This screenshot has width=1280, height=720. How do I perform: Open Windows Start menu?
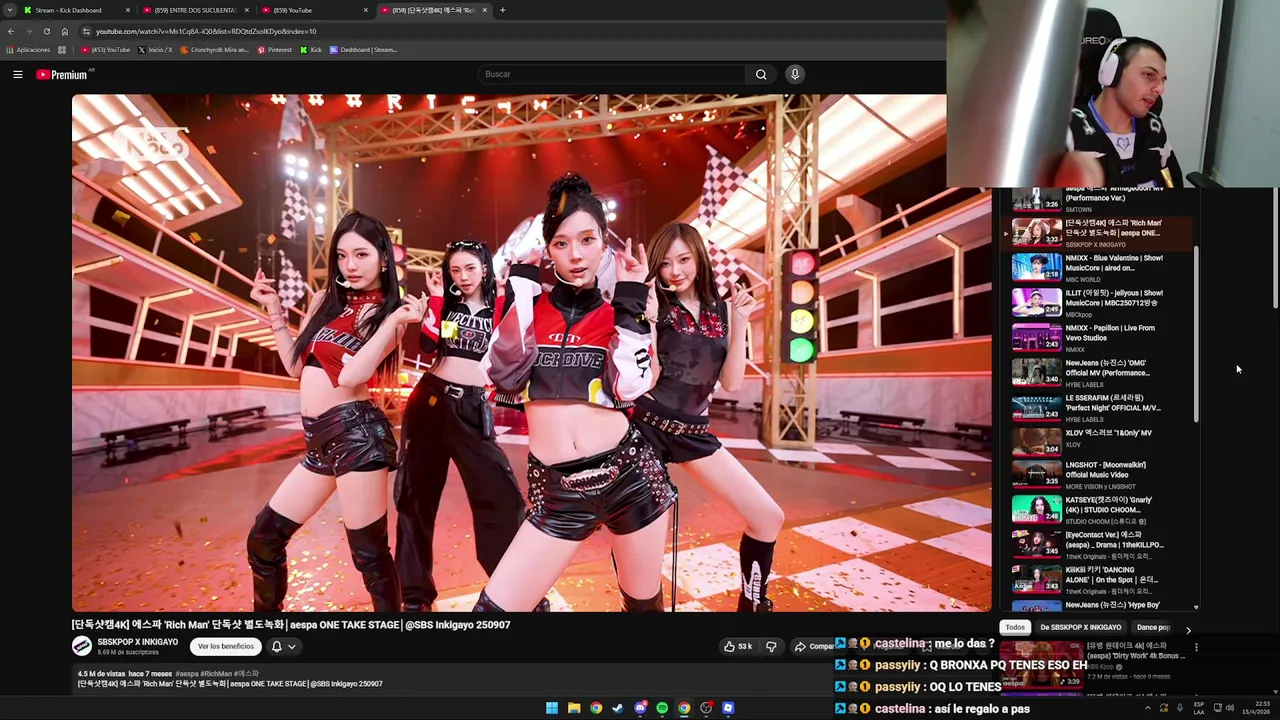point(552,708)
